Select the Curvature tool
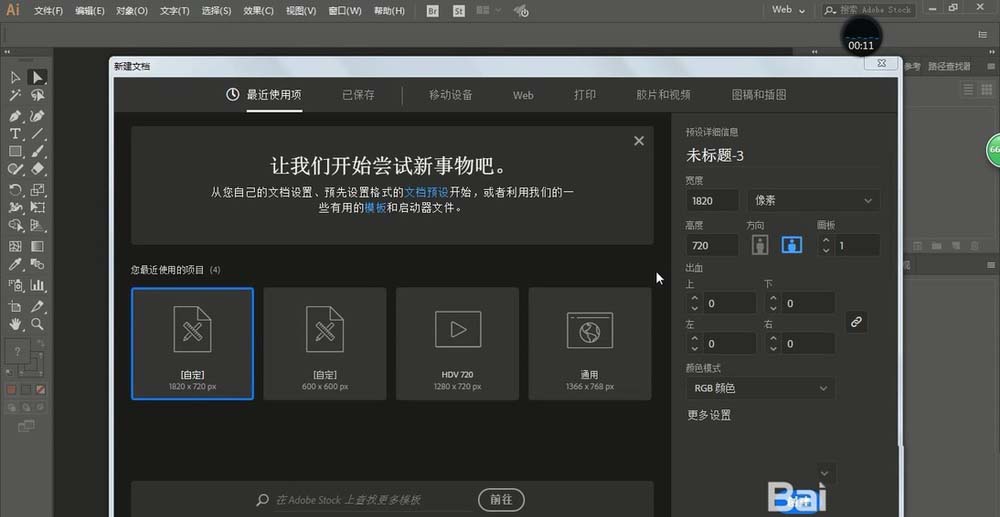Viewport: 1000px width, 517px height. (38, 116)
